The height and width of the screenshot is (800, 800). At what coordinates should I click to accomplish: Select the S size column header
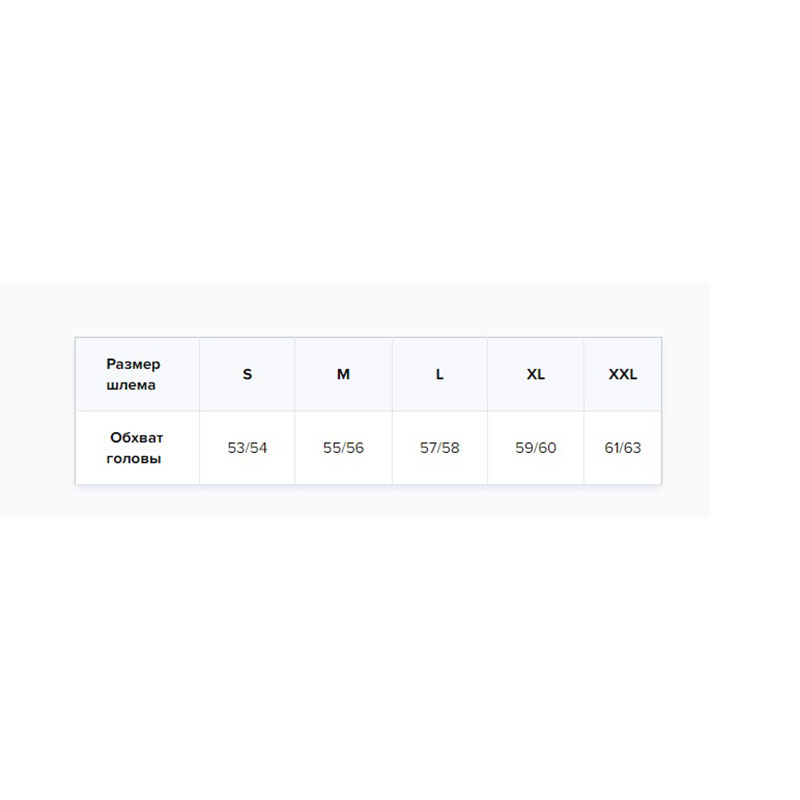click(247, 374)
